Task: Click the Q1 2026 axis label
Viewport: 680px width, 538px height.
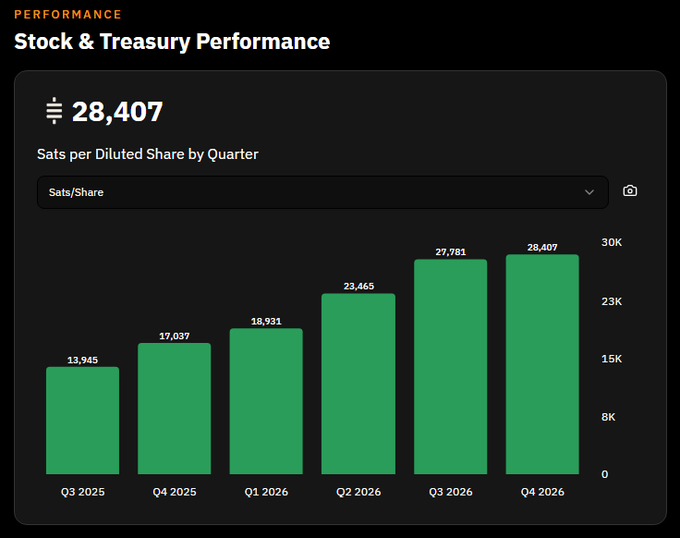Action: pyautogui.click(x=266, y=492)
